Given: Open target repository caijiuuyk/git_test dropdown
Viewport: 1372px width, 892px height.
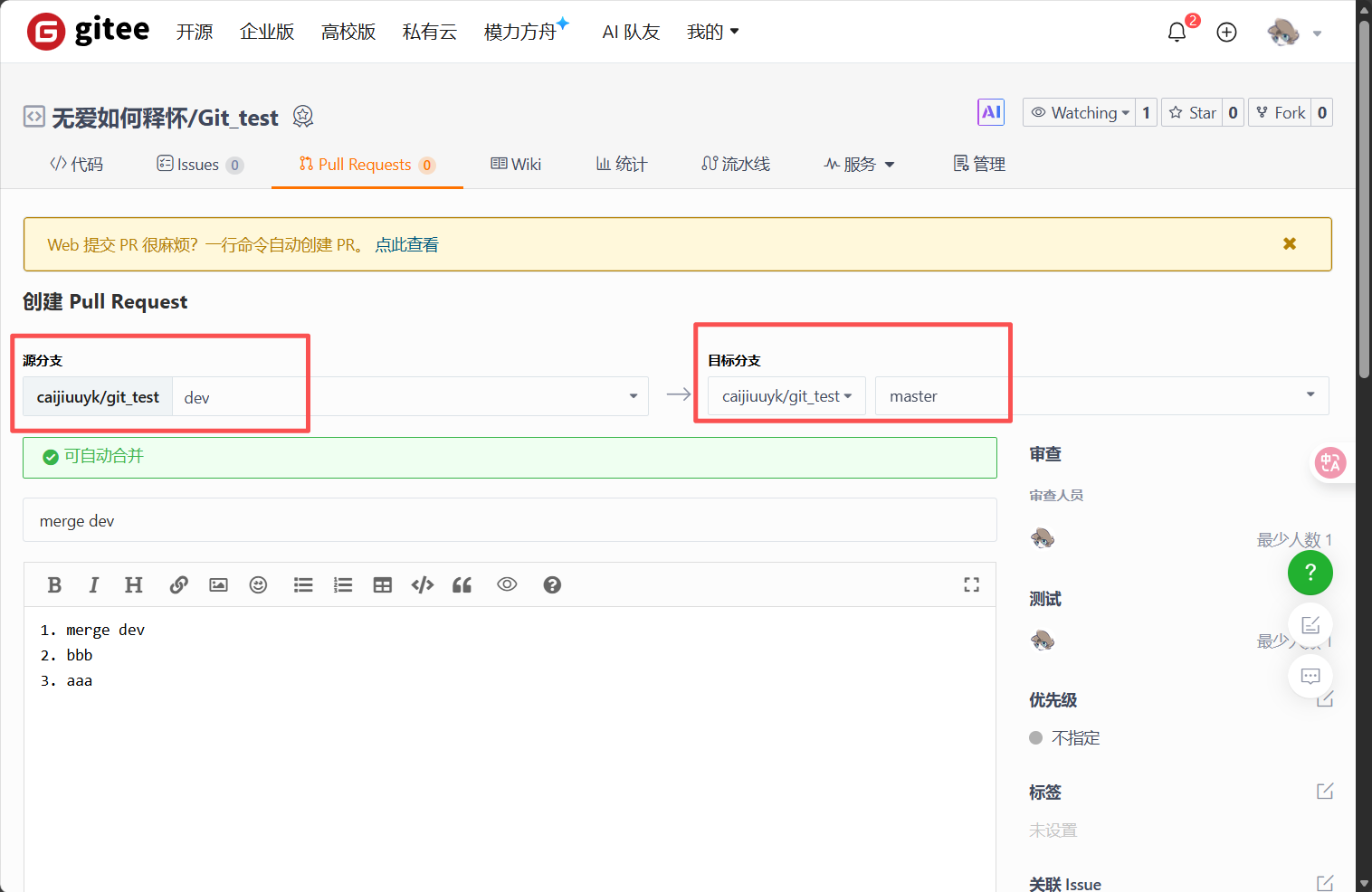Looking at the screenshot, I should (x=786, y=396).
